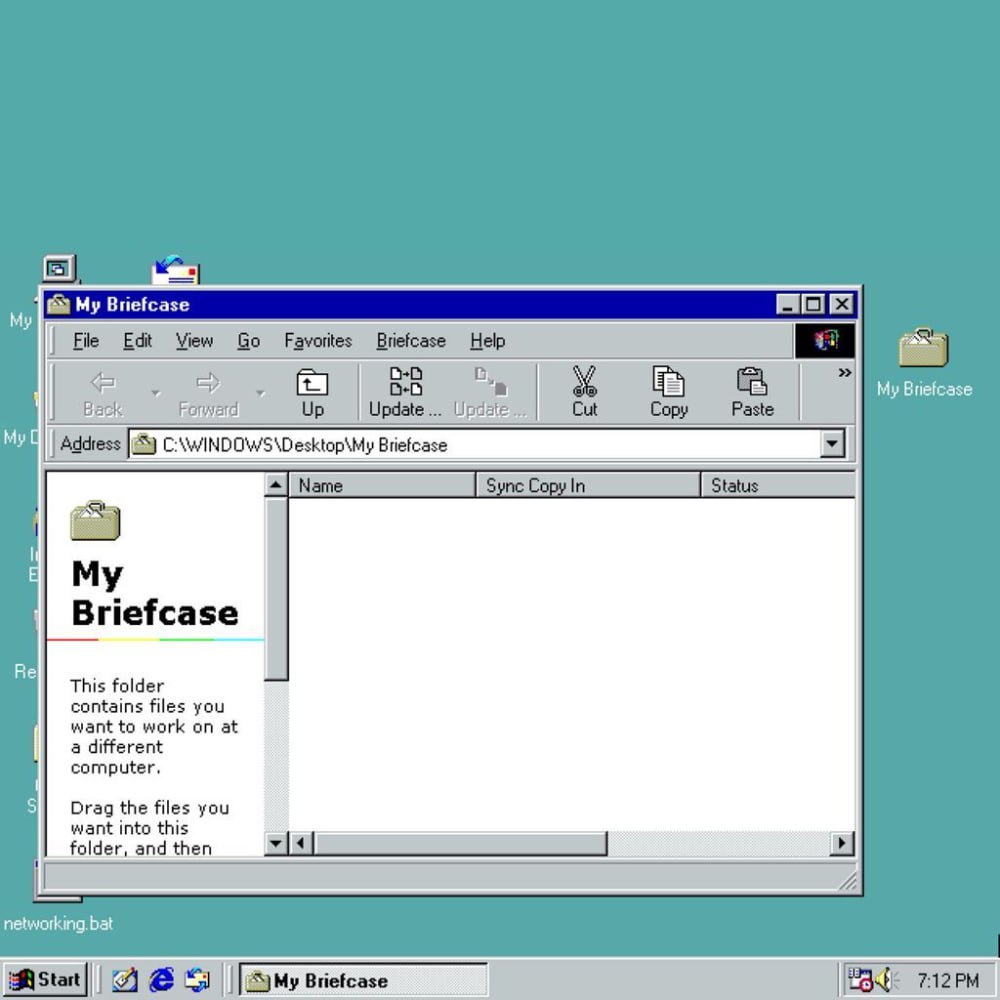Click the horizontal scrollbar thumb
The image size is (1000, 1000).
pyautogui.click(x=459, y=843)
